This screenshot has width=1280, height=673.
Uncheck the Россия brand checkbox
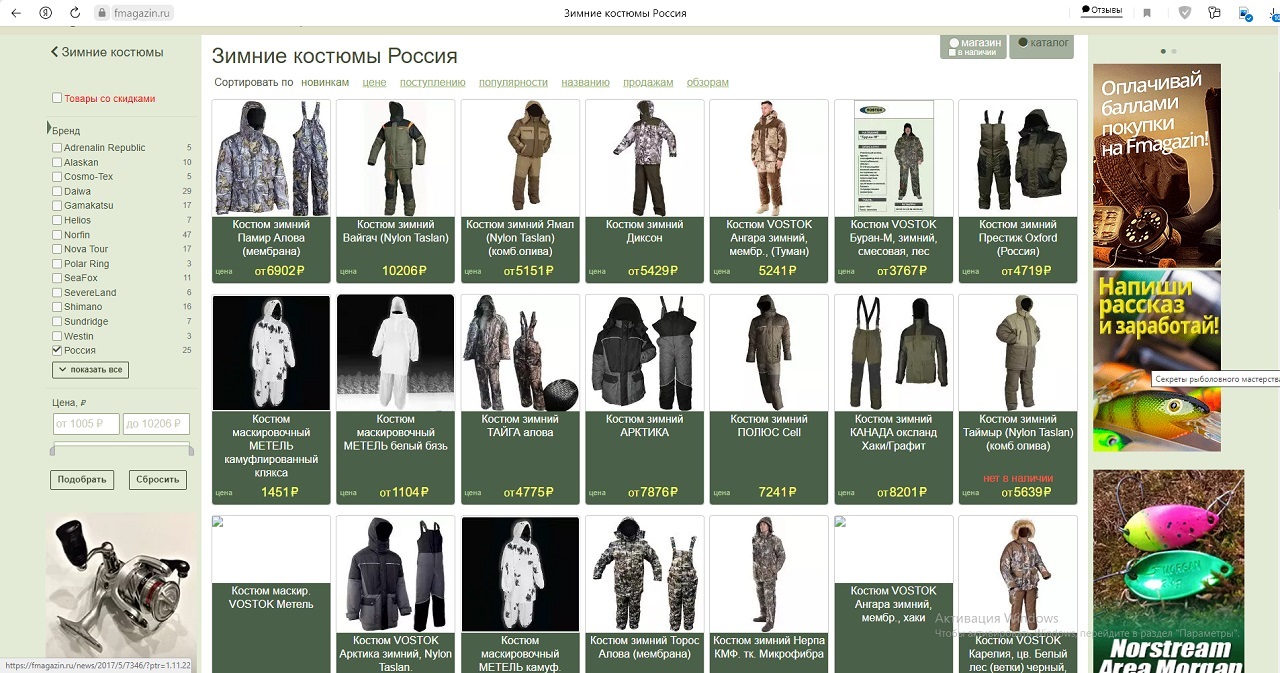point(57,351)
